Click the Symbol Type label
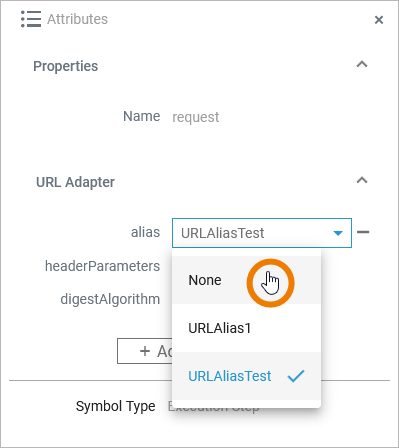 [115, 406]
